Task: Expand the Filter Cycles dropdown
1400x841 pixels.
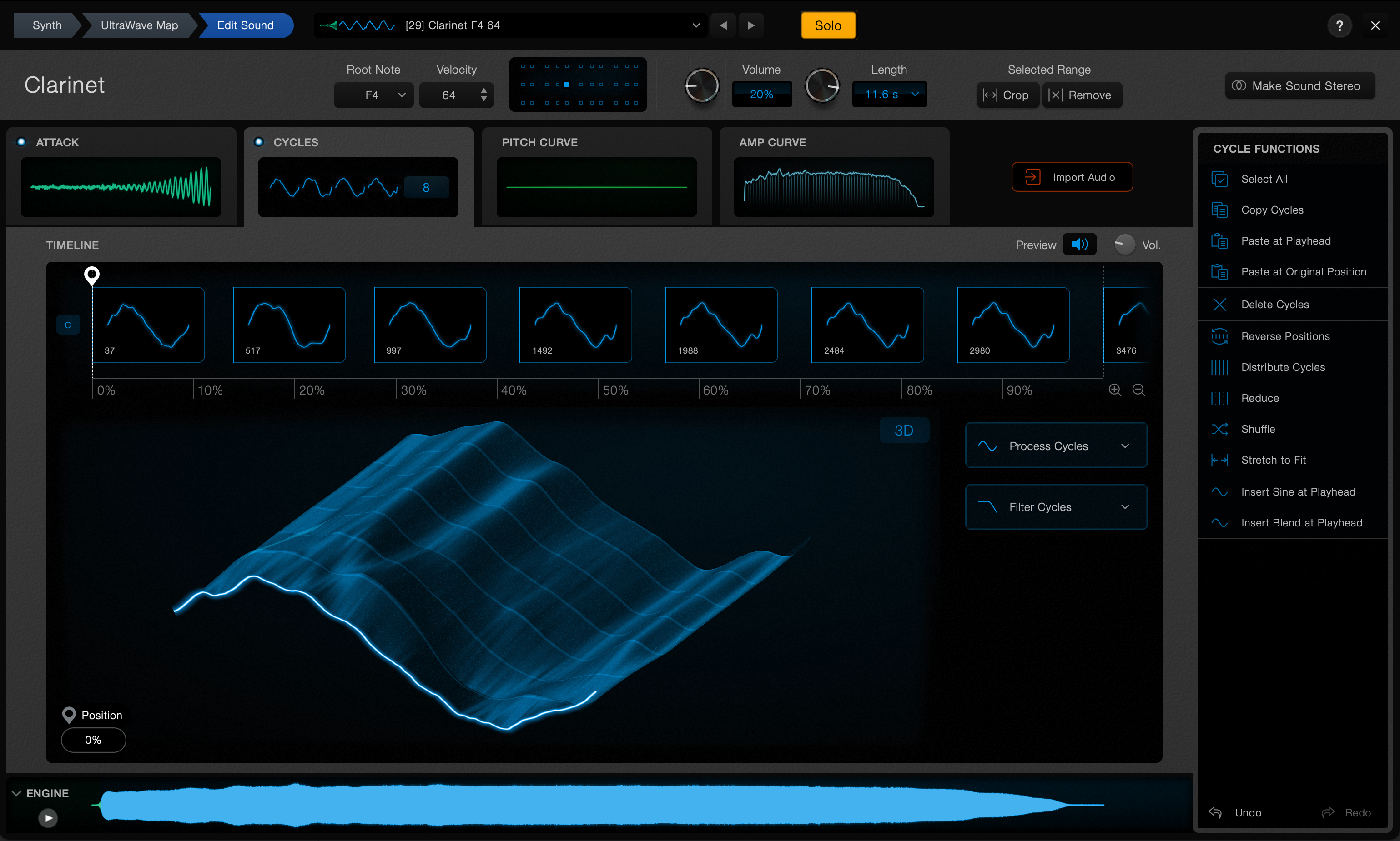Action: [x=1056, y=506]
